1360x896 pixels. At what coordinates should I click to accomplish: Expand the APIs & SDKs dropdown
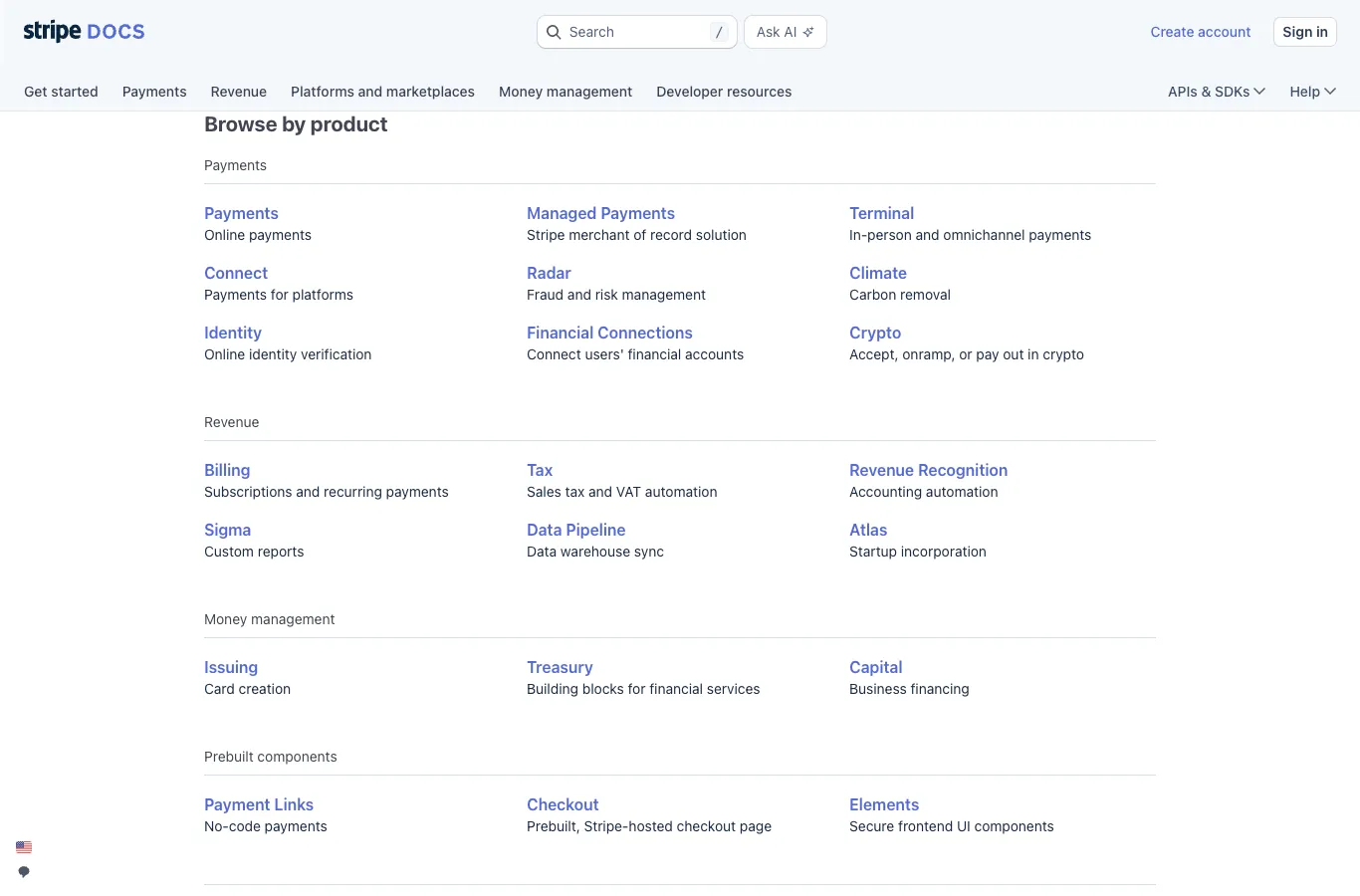(x=1217, y=92)
